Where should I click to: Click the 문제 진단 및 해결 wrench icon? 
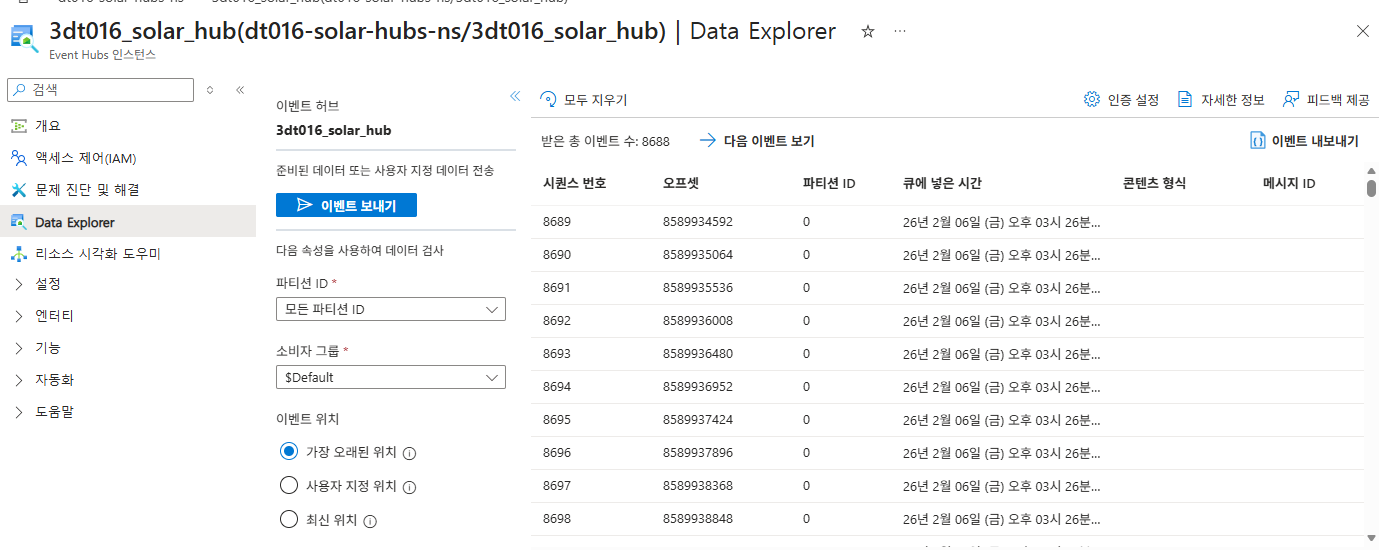tap(19, 190)
